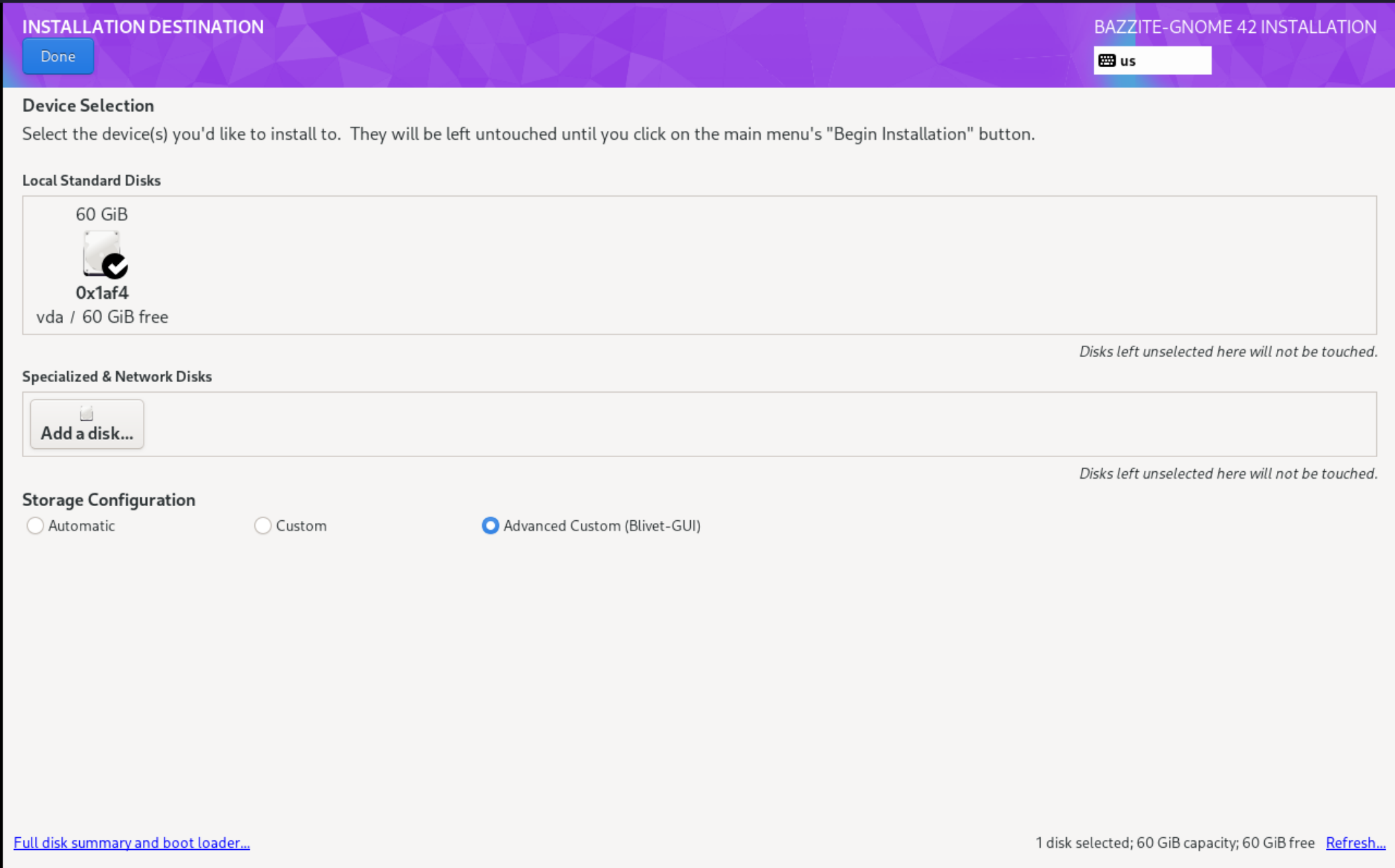Open 'Full disk summary and boot loader...' link
1395x868 pixels.
[x=132, y=842]
